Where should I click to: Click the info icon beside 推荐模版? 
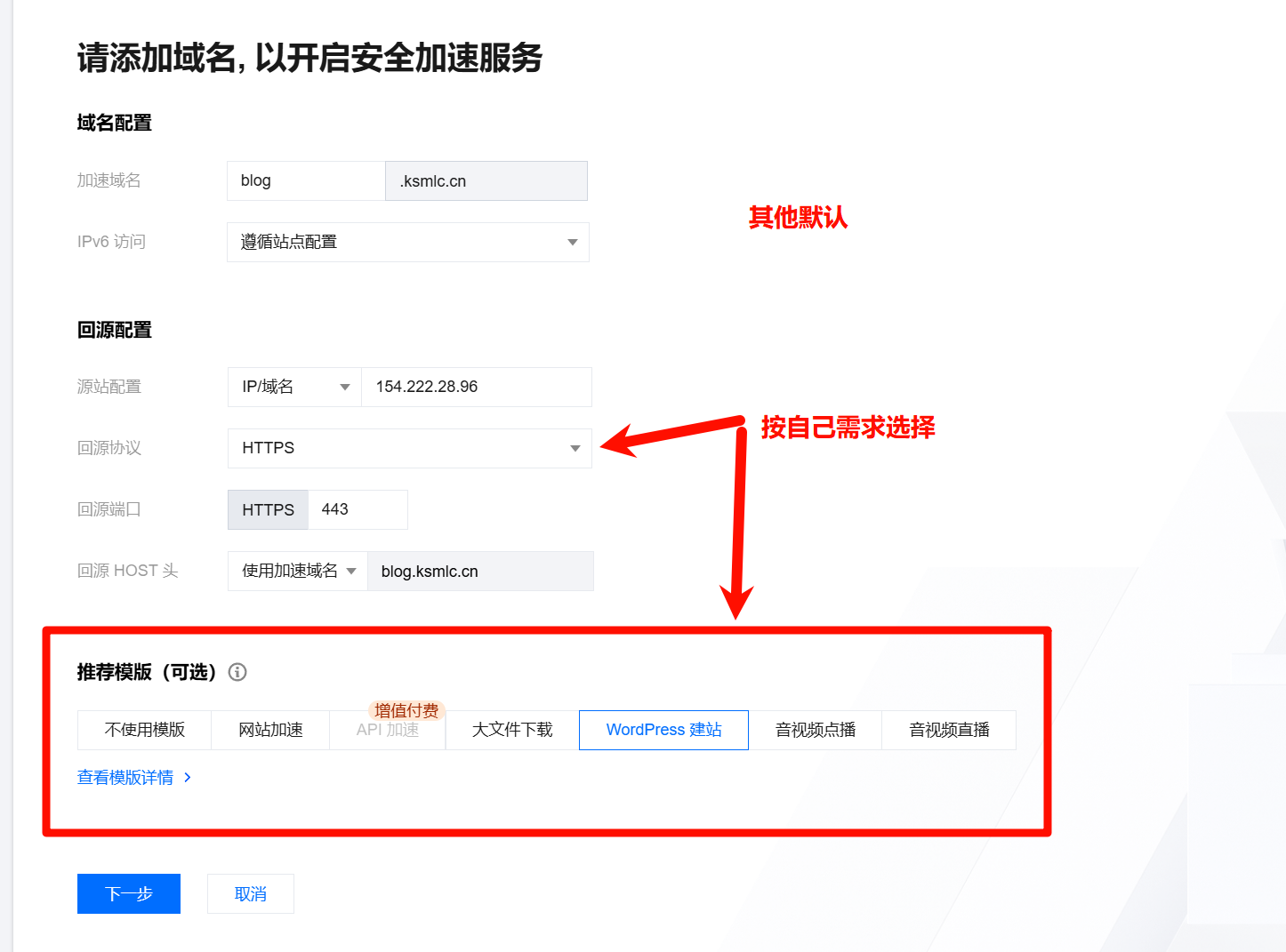click(x=237, y=672)
